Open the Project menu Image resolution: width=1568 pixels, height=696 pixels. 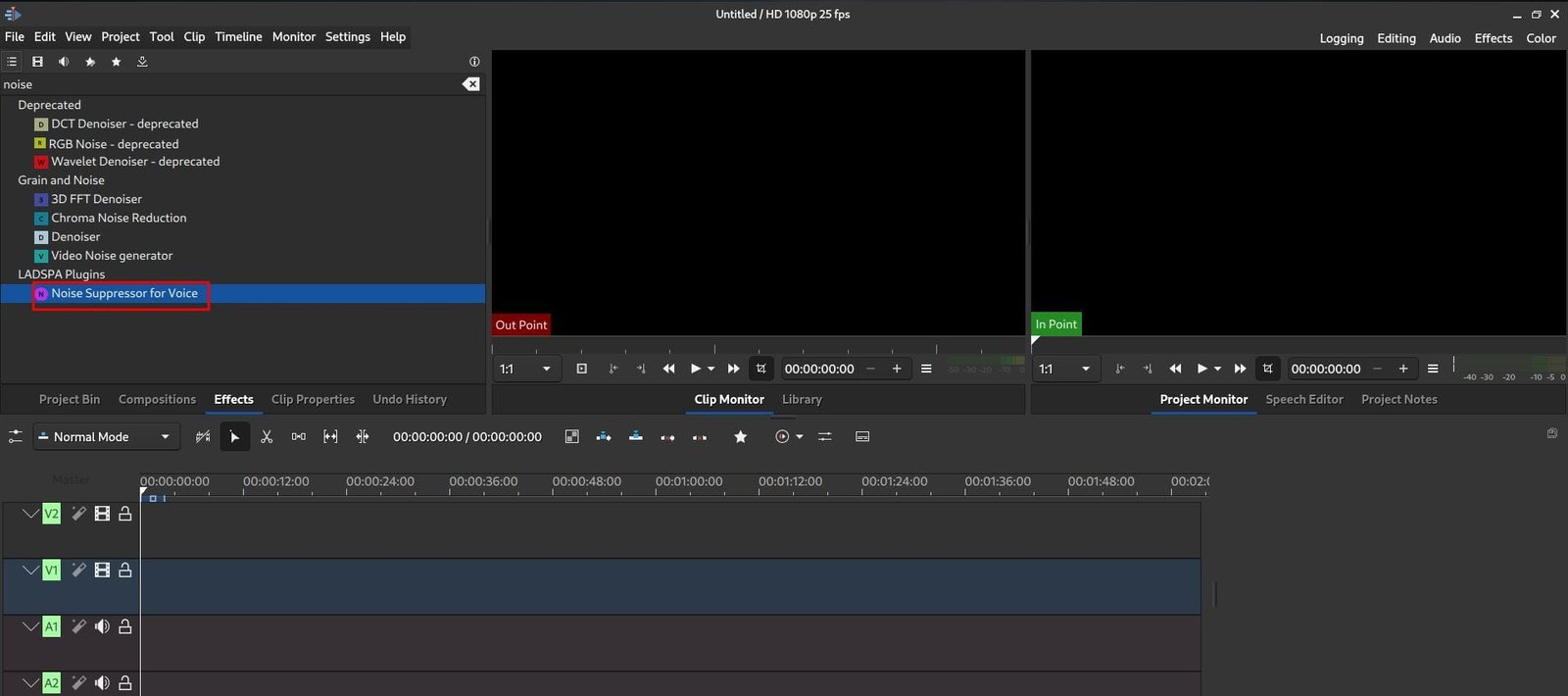pos(121,37)
